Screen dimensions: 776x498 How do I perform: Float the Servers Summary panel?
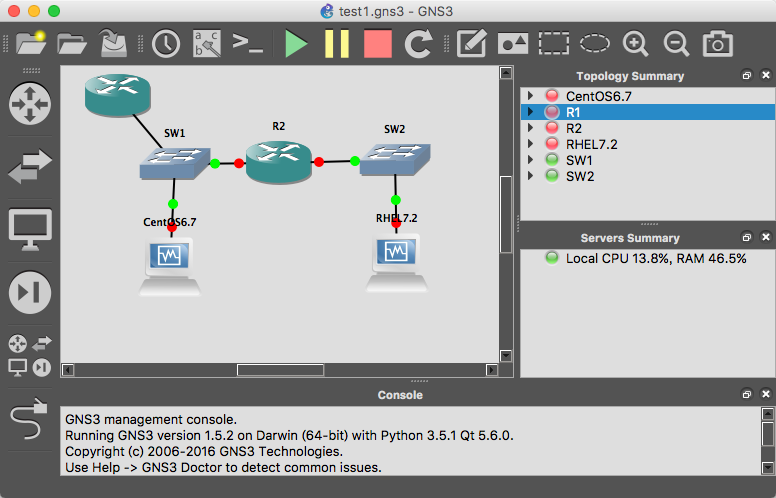click(x=746, y=237)
